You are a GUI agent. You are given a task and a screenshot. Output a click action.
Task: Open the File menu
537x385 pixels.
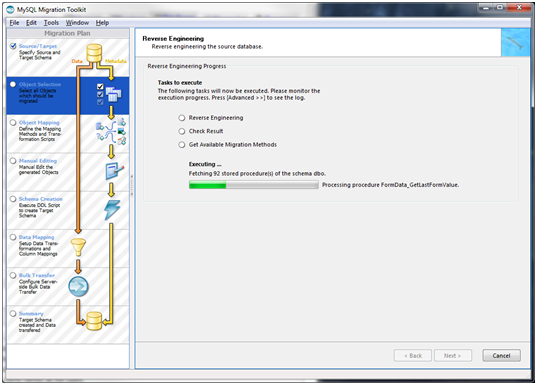14,23
